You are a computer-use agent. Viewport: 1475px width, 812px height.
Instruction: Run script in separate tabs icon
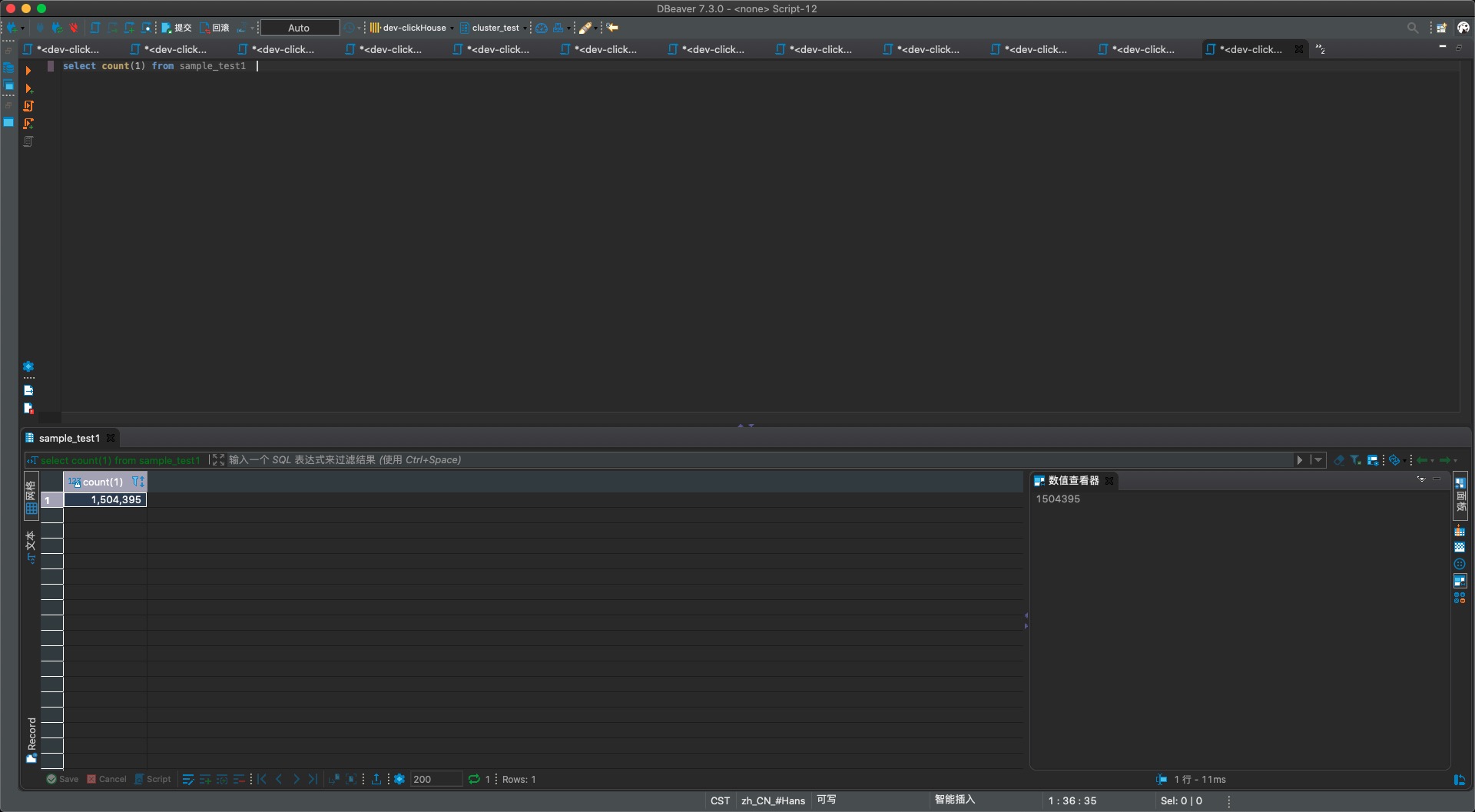[28, 124]
